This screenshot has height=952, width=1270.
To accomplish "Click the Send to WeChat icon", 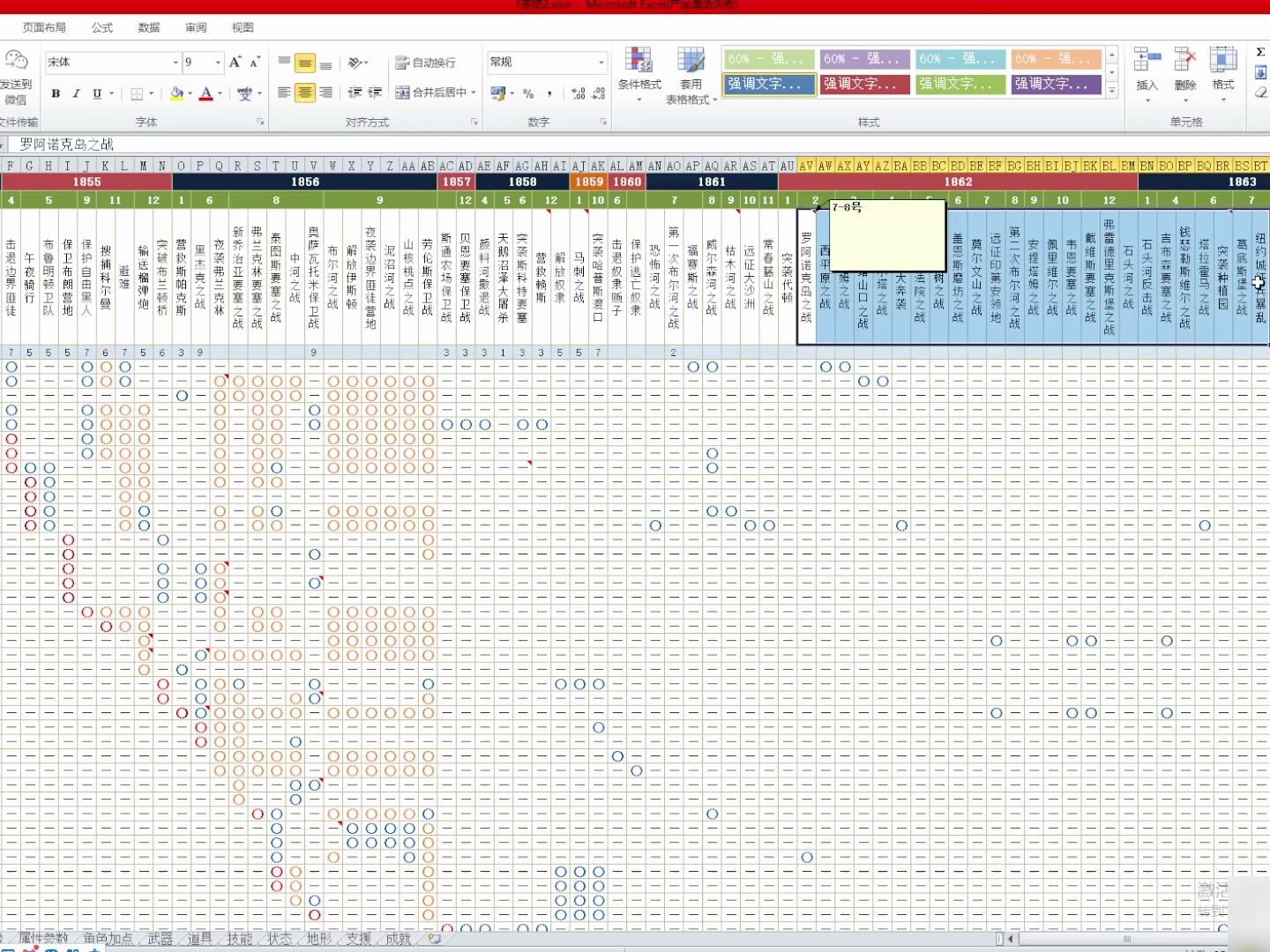I will [16, 60].
